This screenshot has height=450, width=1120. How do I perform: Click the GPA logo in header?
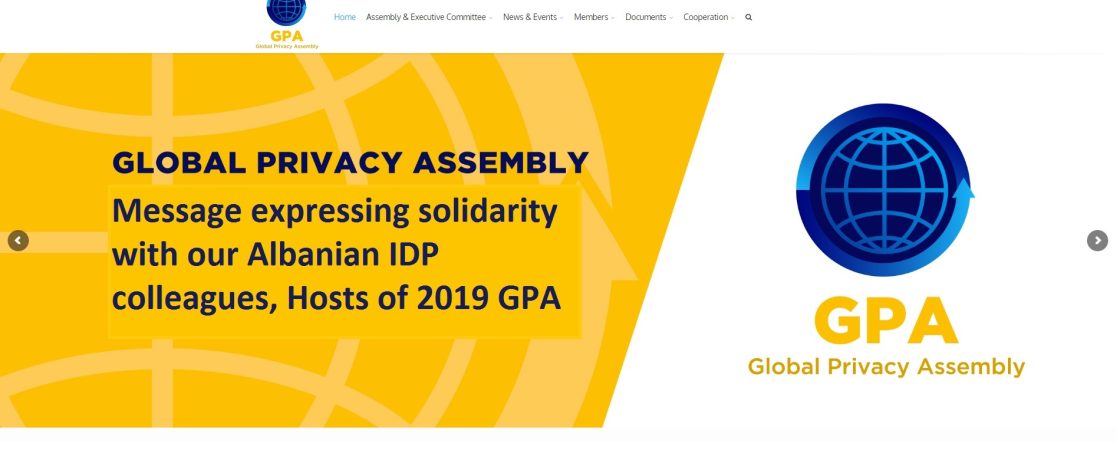point(287,24)
